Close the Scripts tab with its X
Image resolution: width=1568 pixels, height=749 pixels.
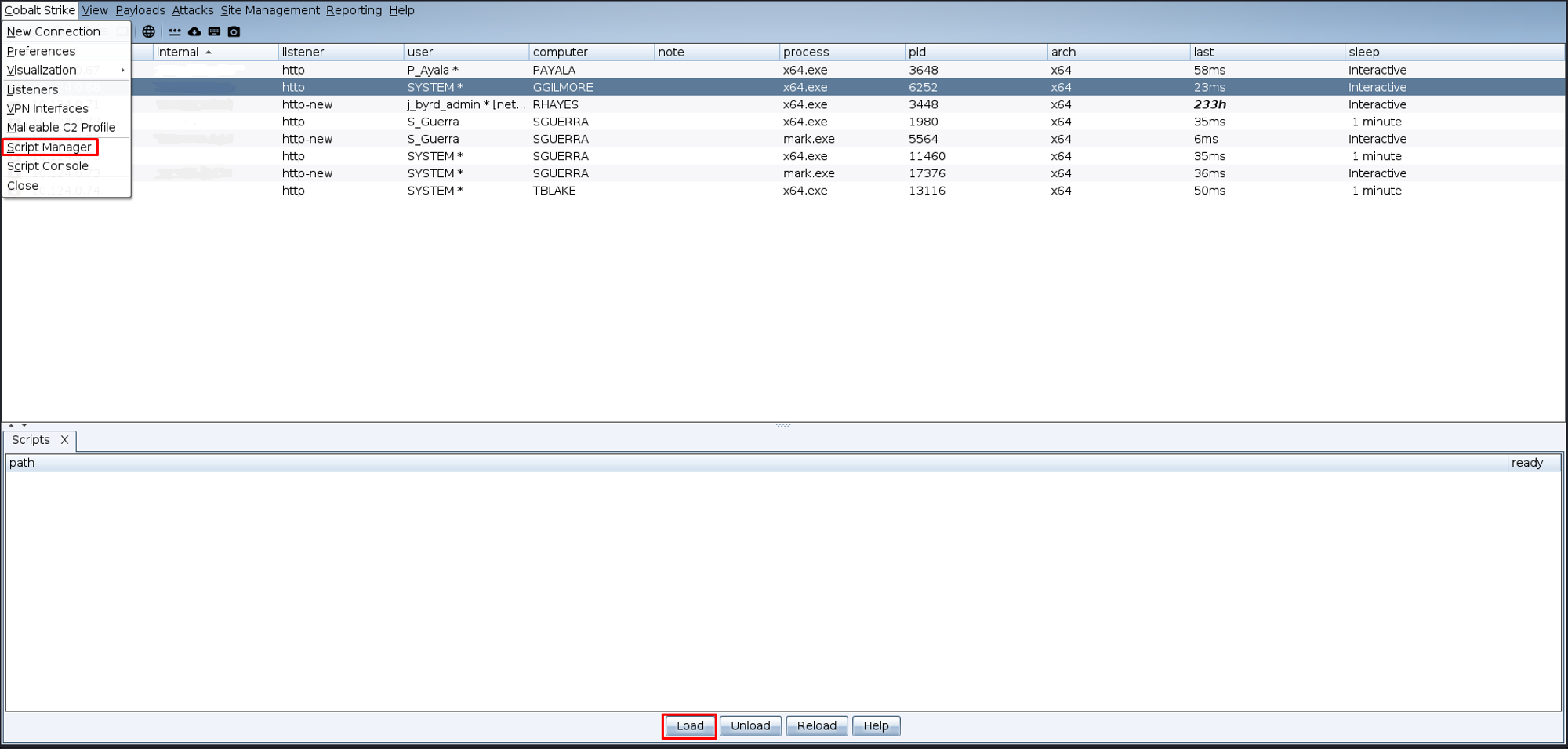64,440
